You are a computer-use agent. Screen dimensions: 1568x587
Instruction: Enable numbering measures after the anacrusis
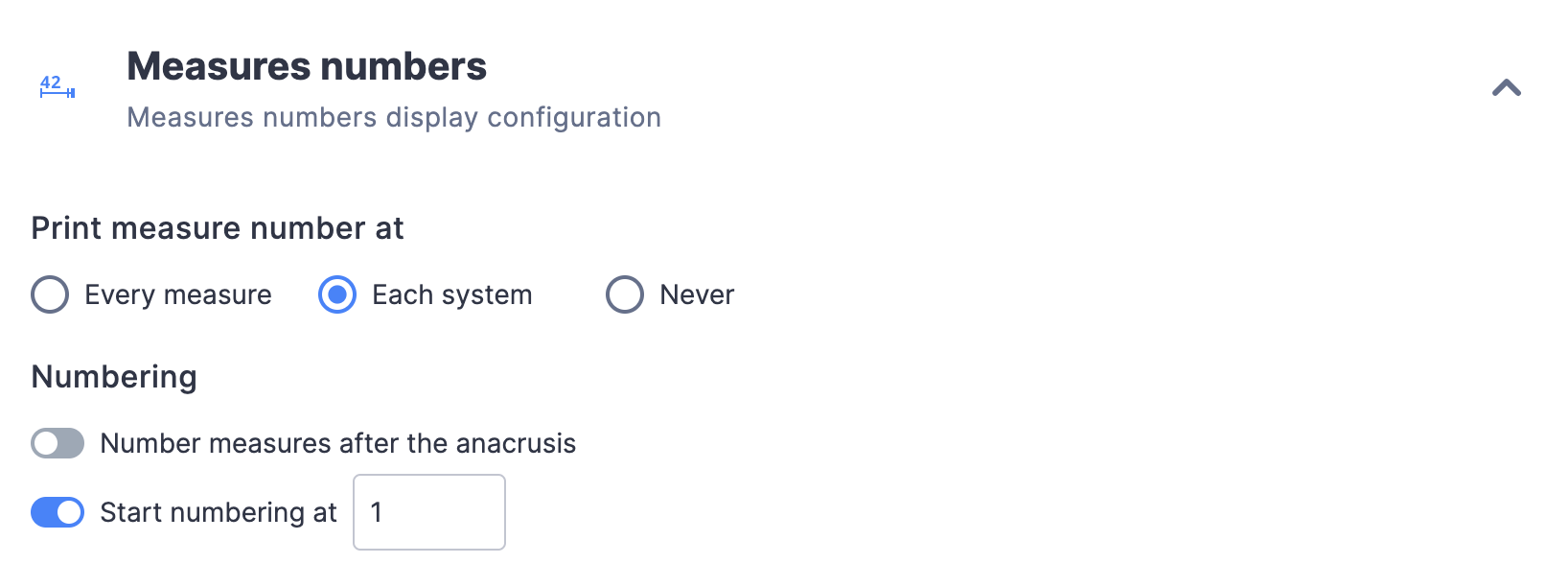[58, 443]
